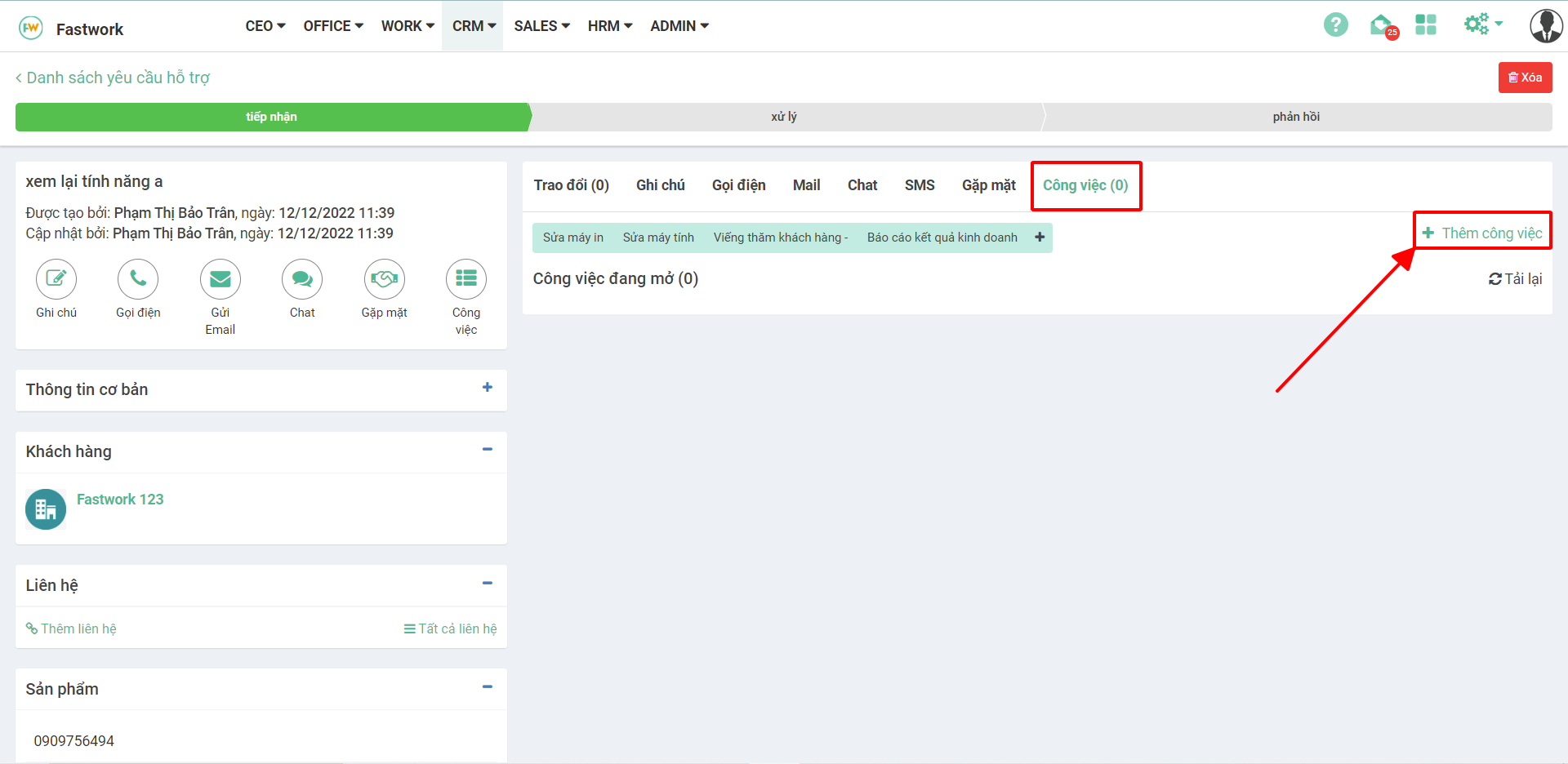Expand the Thông tin cơ bản section
Image resolution: width=1568 pixels, height=764 pixels.
click(488, 388)
